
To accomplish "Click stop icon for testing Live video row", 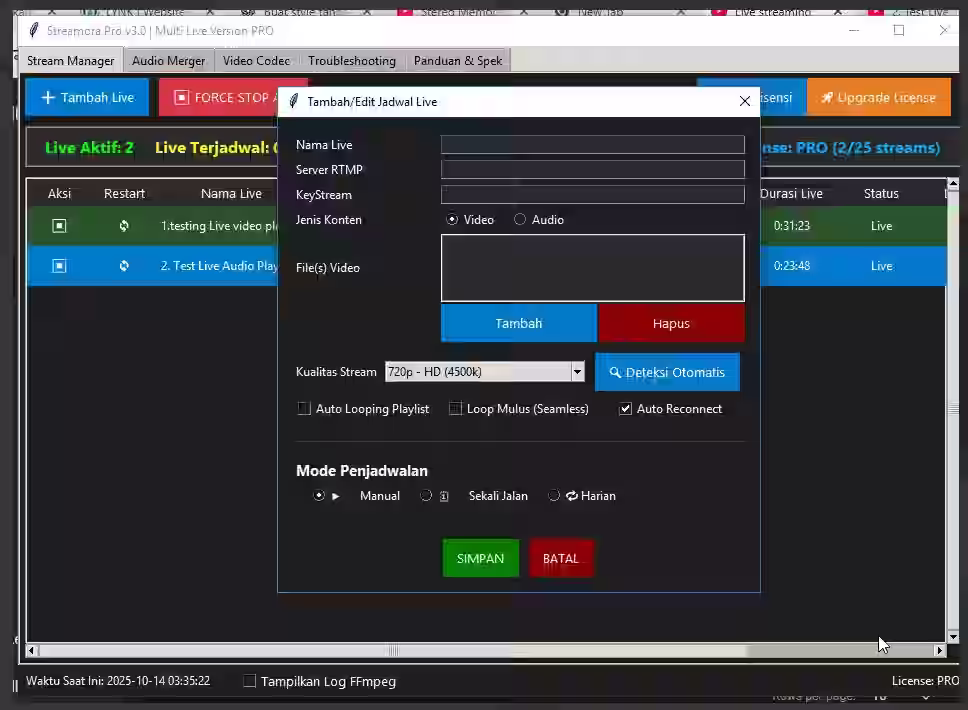I will tap(59, 226).
